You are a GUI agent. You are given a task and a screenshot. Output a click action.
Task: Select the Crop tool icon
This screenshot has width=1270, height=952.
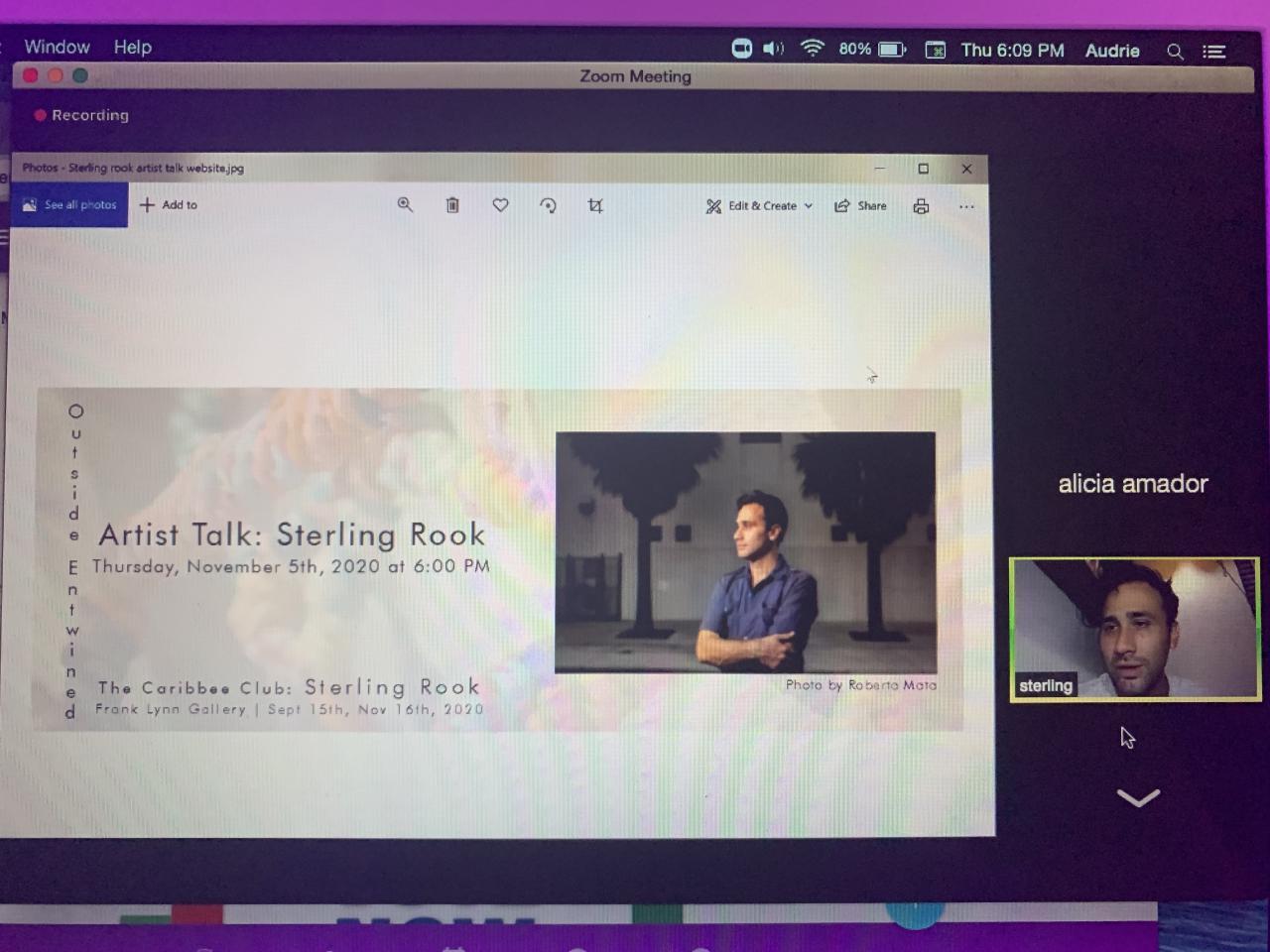(x=595, y=205)
